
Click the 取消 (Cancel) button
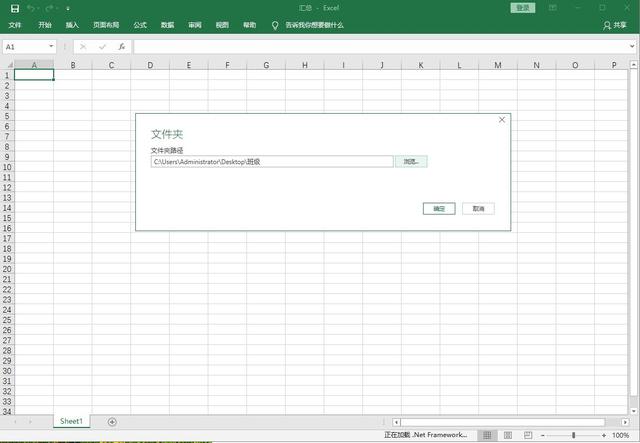click(478, 209)
